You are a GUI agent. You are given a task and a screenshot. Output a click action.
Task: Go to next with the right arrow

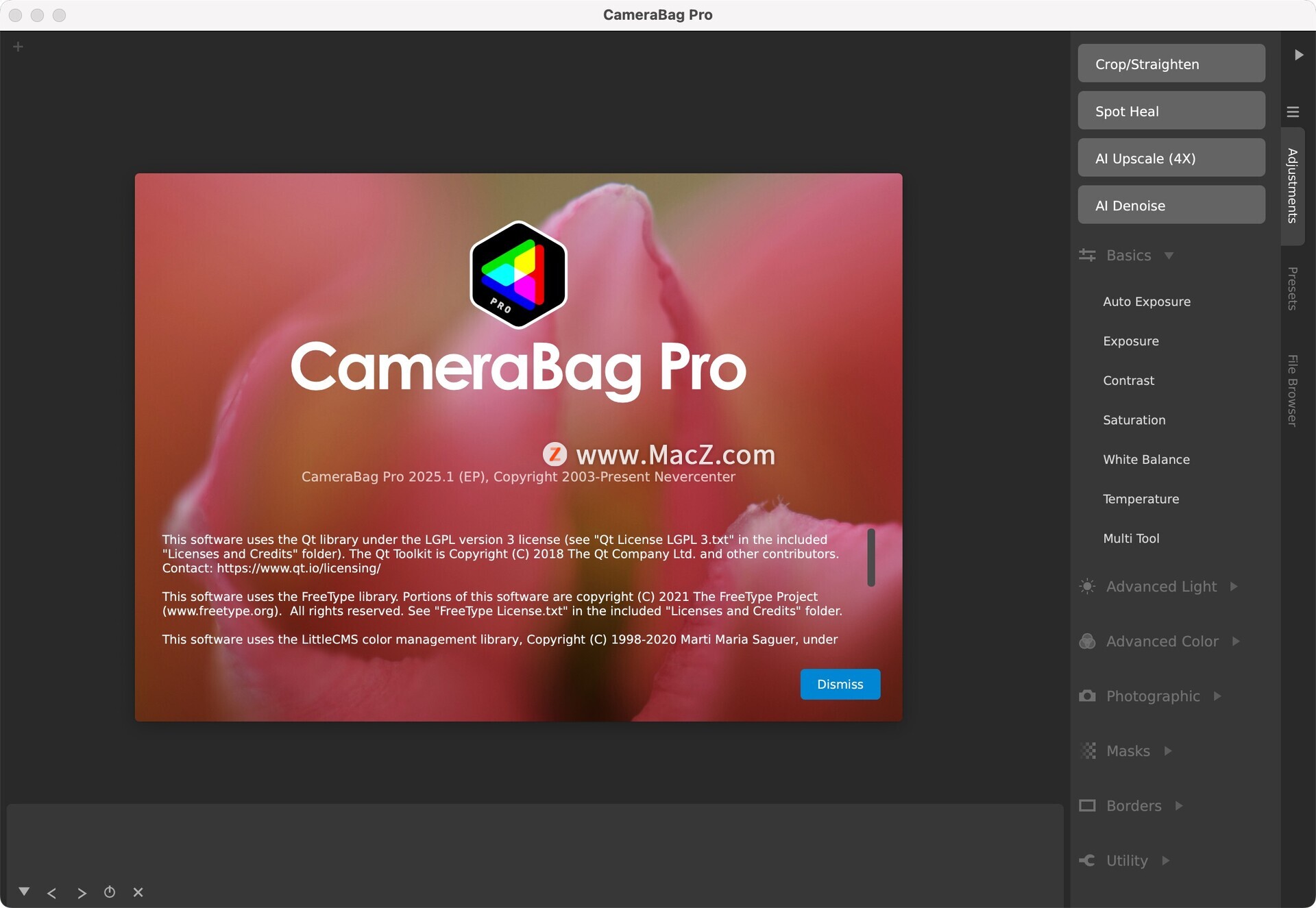click(x=82, y=892)
